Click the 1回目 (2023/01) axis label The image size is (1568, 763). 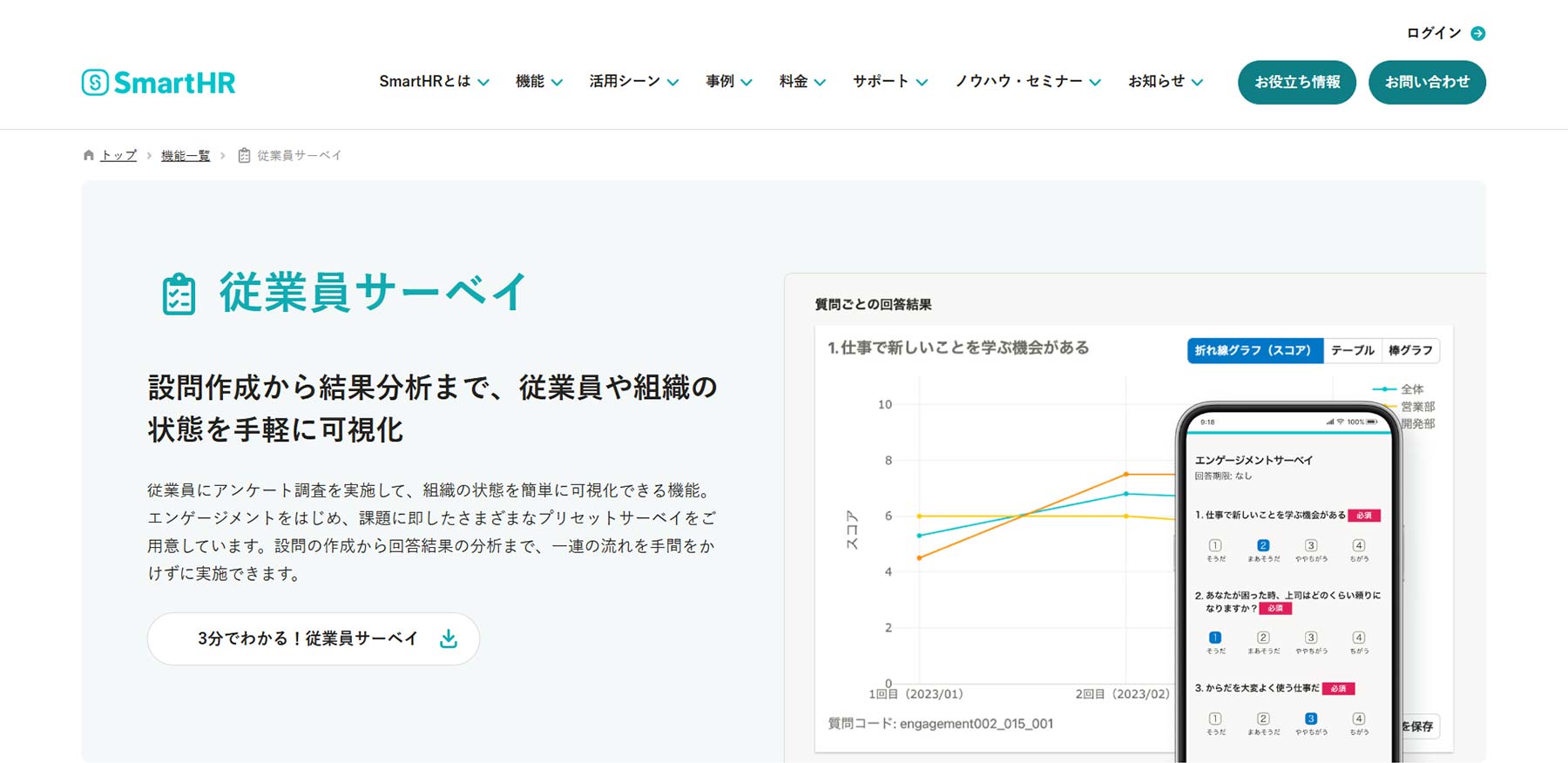916,694
